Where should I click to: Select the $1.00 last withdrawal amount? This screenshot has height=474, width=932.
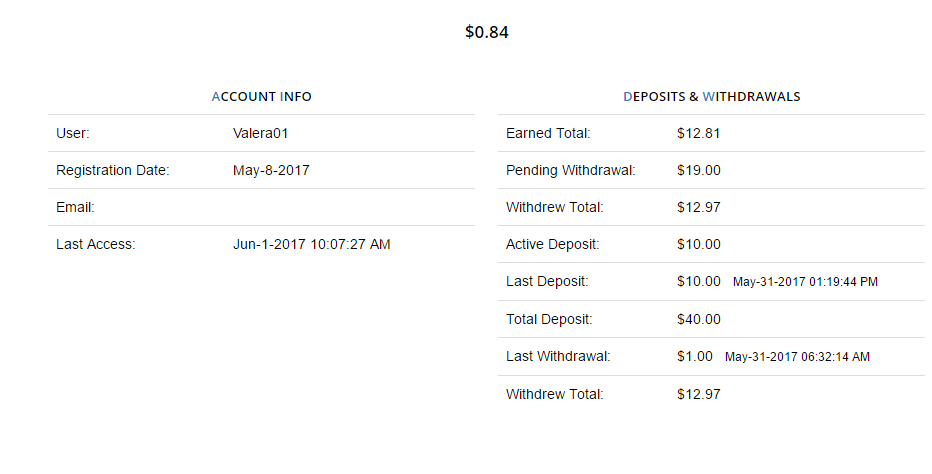(694, 356)
